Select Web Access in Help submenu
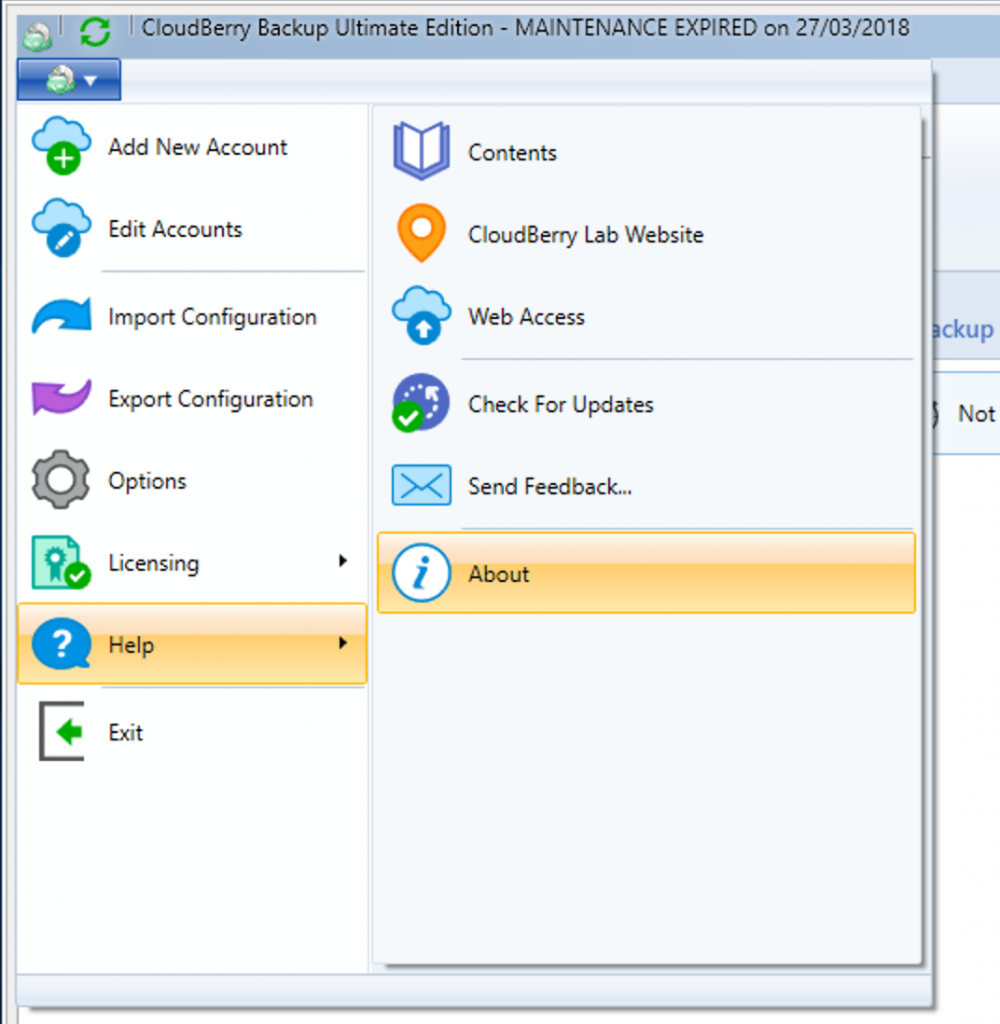 tap(647, 316)
